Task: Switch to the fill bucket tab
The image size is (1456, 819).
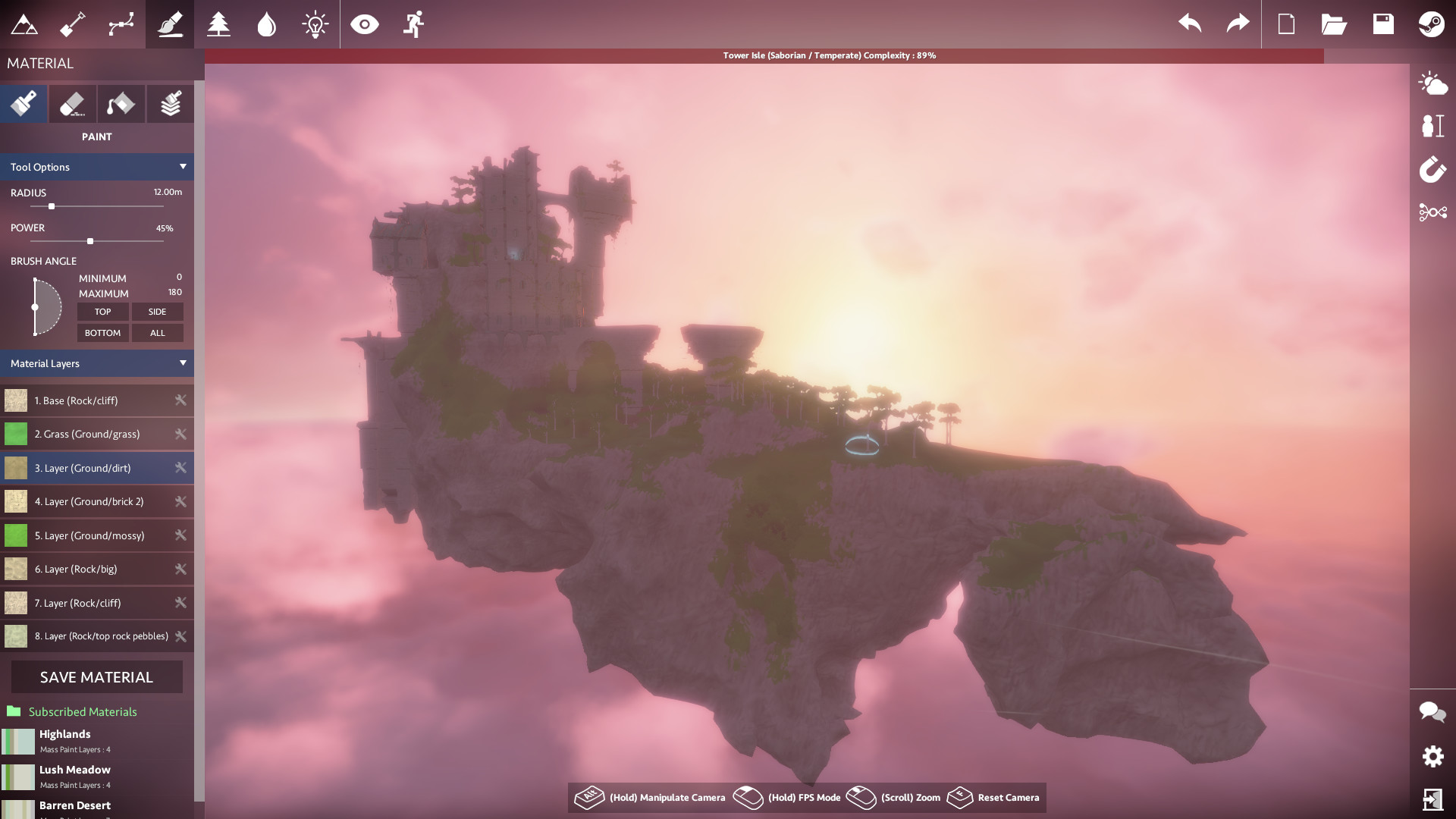Action: click(x=121, y=103)
